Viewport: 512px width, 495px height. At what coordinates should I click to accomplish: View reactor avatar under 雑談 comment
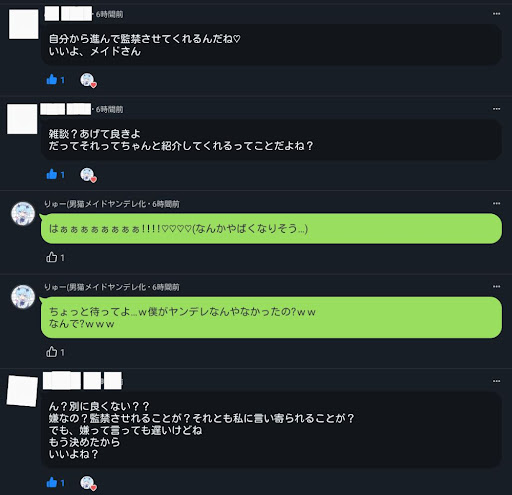click(x=88, y=175)
